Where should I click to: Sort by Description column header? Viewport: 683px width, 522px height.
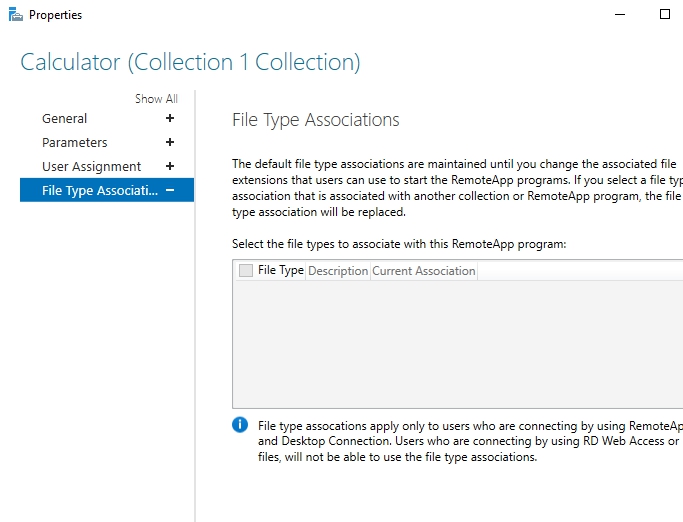coord(338,271)
